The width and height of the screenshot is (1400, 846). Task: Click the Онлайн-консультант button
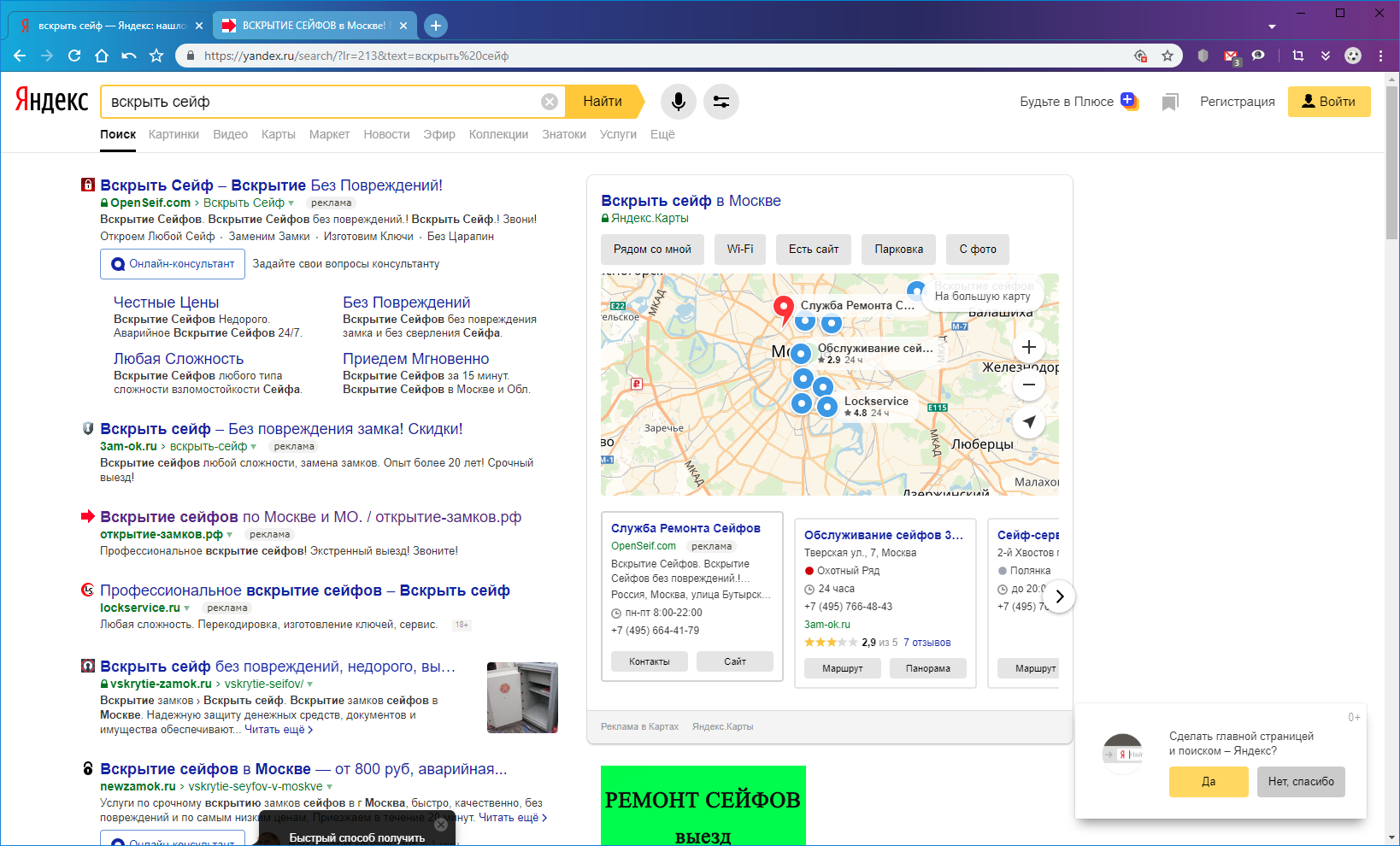[x=173, y=264]
